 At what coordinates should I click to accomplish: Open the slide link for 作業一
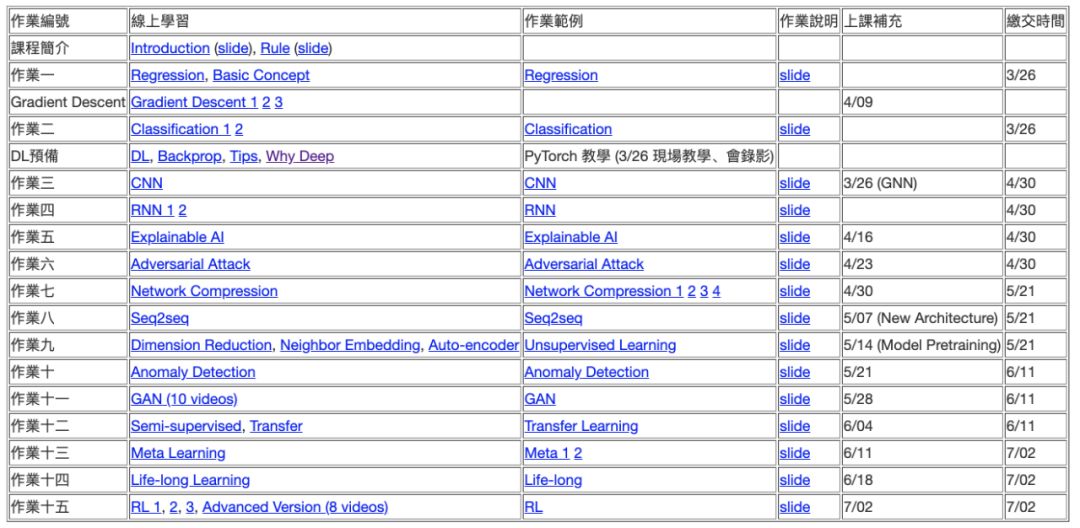[x=795, y=75]
